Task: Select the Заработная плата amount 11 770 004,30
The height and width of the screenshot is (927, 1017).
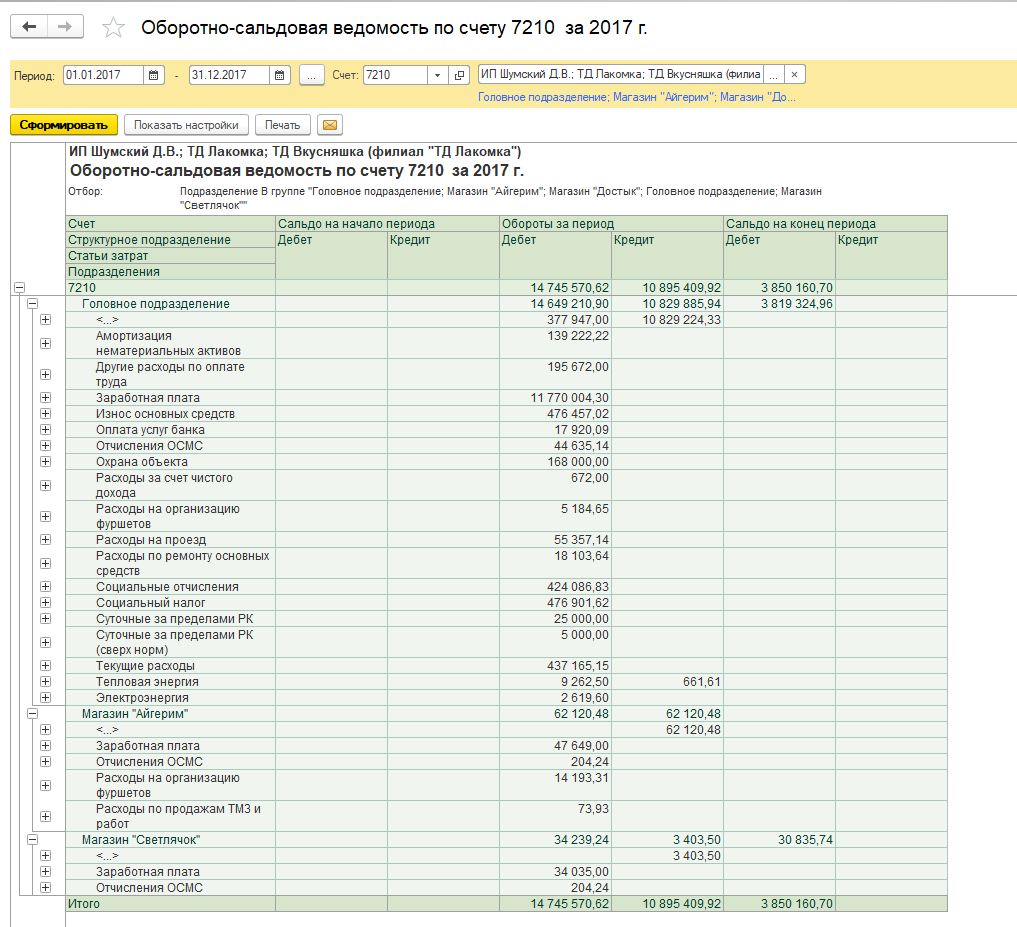Action: click(x=555, y=398)
